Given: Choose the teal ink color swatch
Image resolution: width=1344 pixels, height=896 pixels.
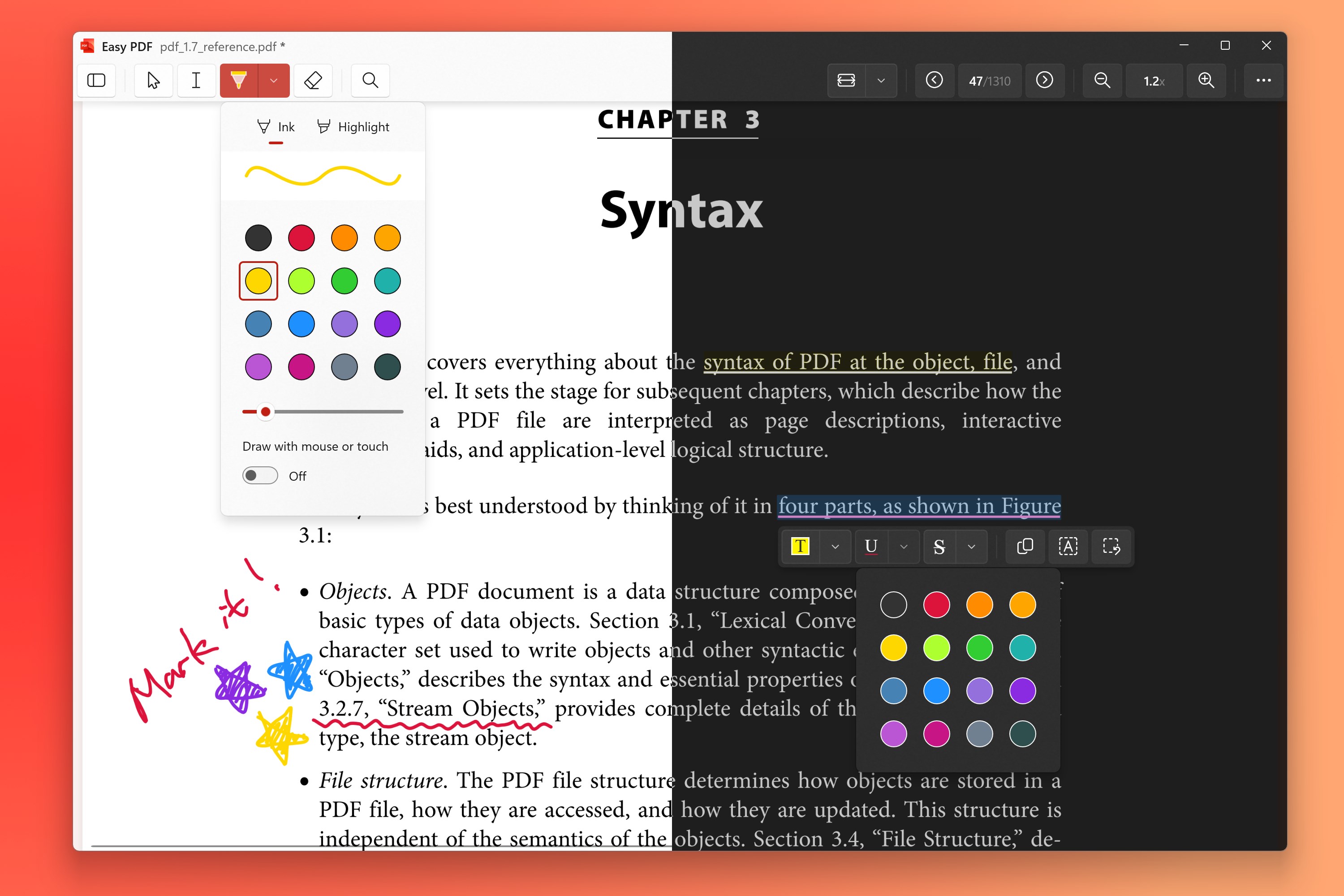Looking at the screenshot, I should pos(388,280).
